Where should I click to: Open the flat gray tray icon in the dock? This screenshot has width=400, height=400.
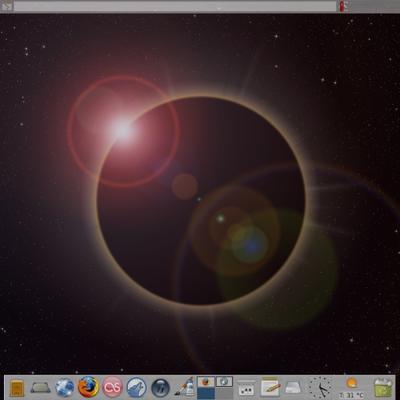41,388
